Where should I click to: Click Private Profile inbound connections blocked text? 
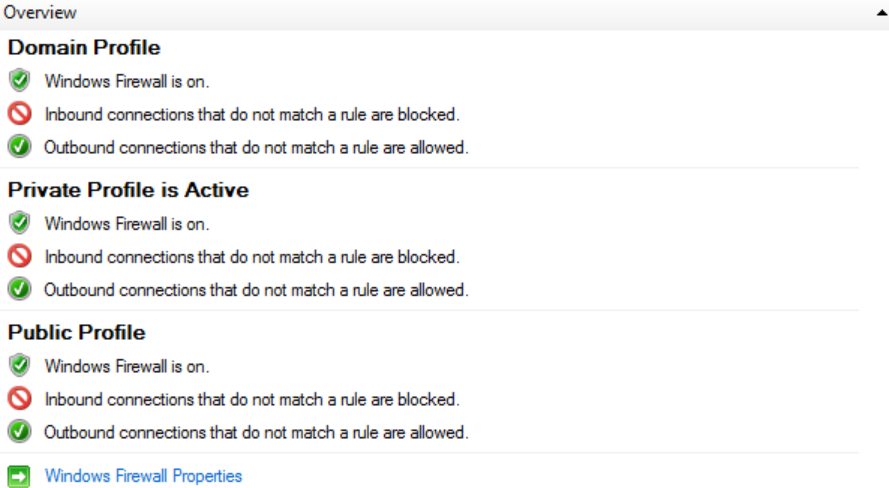[x=252, y=257]
